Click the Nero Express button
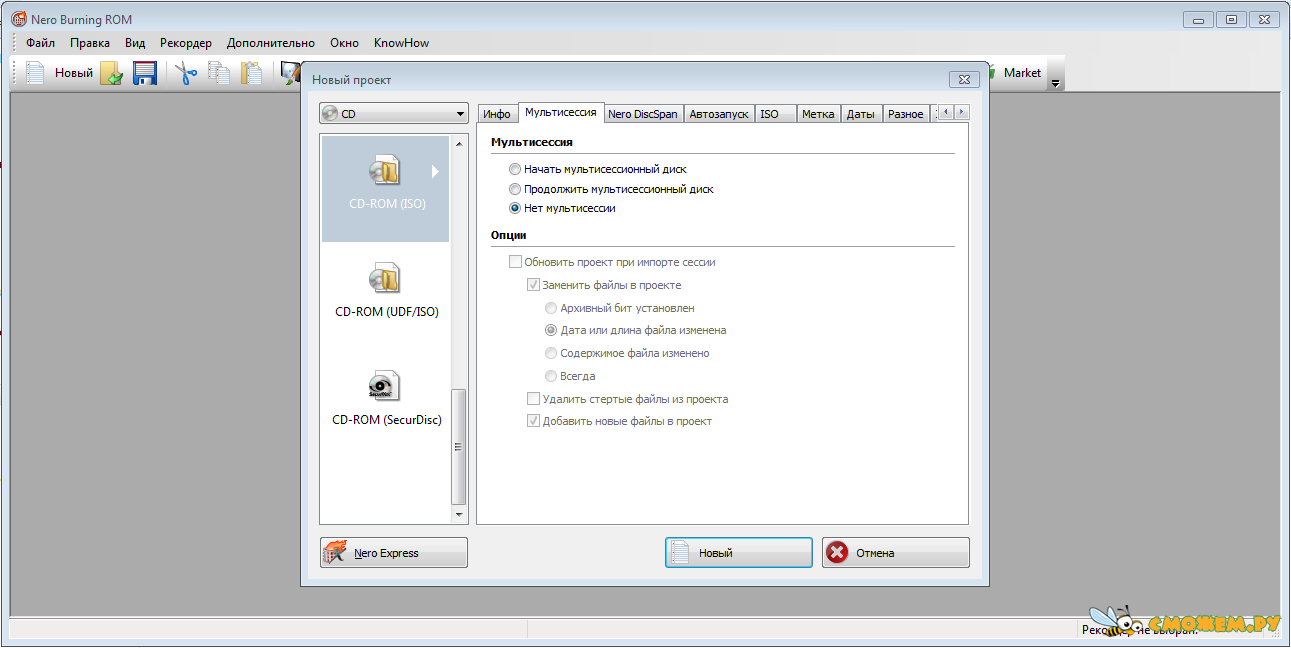This screenshot has height=648, width=1291. point(394,553)
